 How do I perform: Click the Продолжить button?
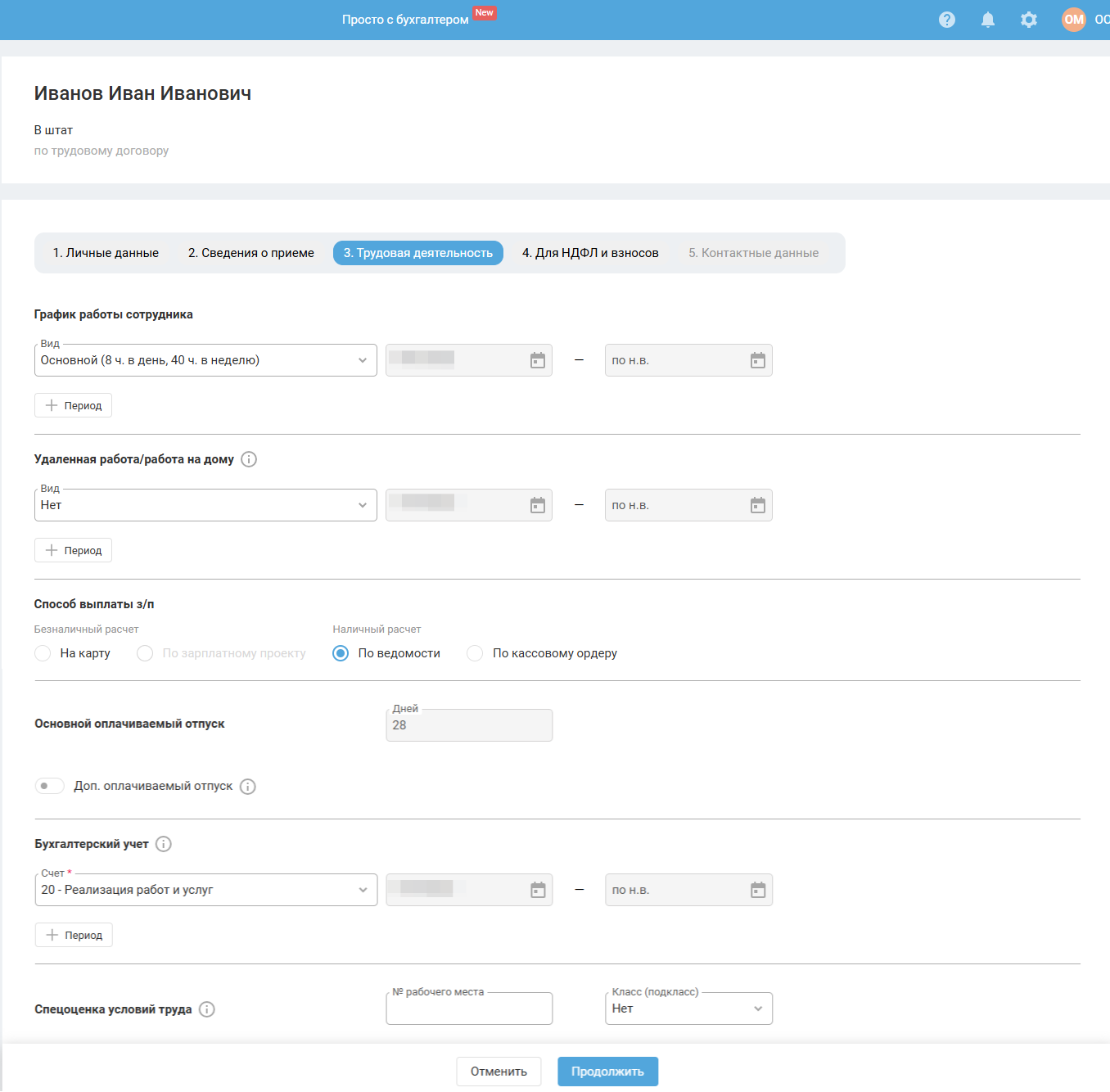point(608,1072)
